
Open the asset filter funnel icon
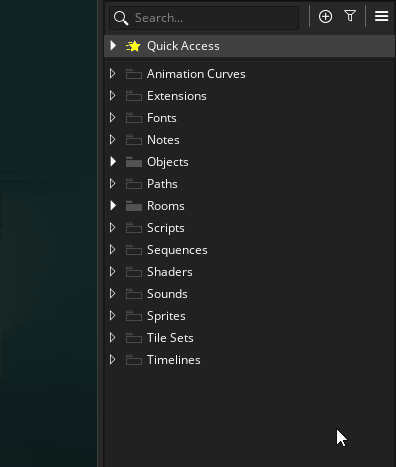click(x=350, y=16)
